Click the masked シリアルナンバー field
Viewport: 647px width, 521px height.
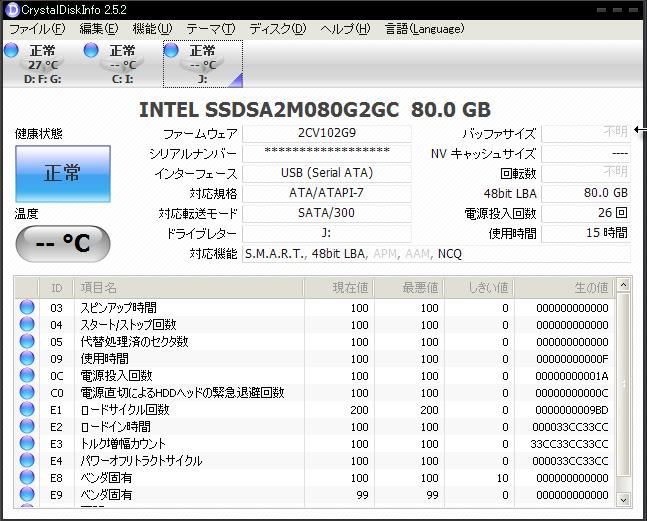click(x=327, y=153)
